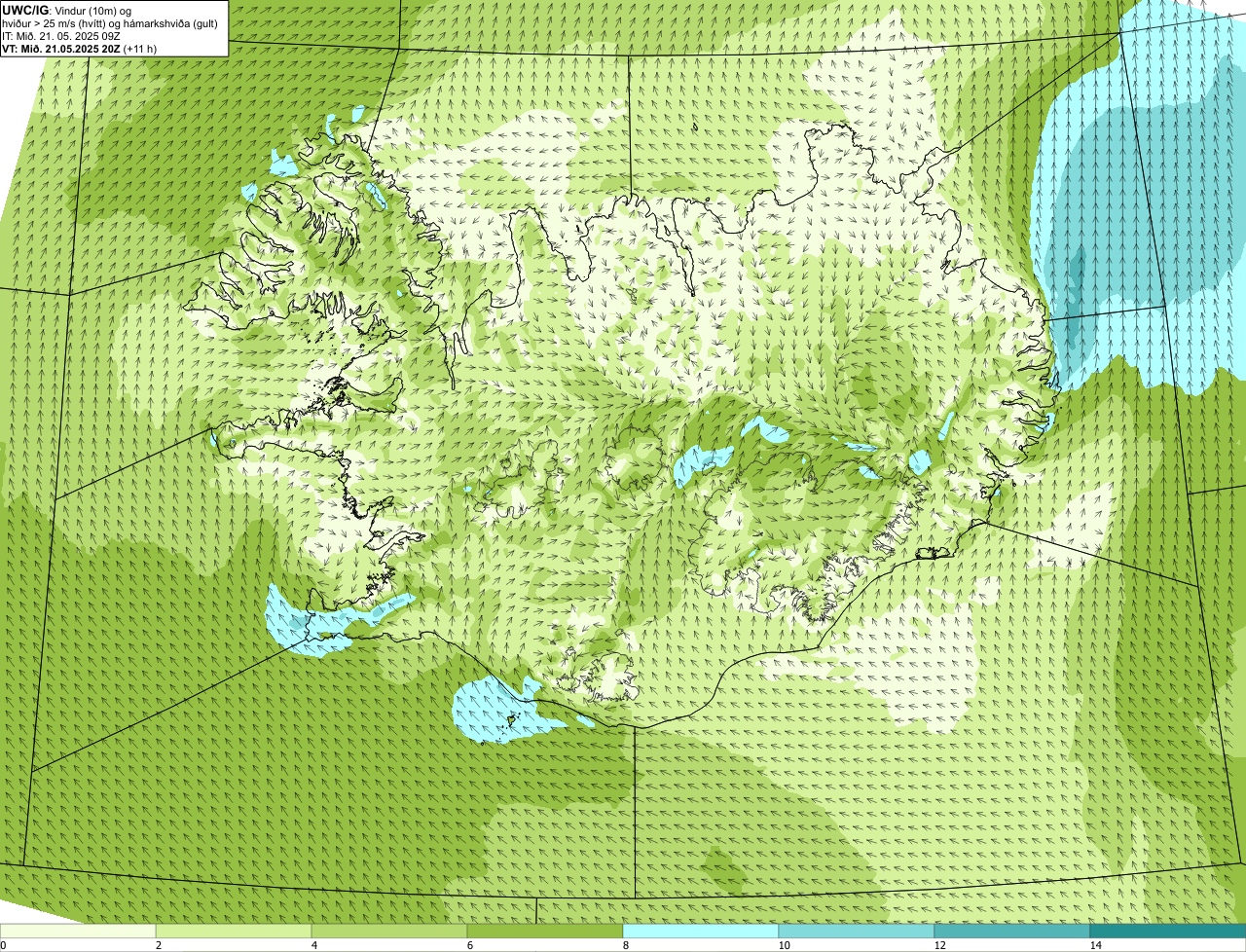1246x952 pixels.
Task: Click the light cyan 8–10 m/s legend segment
Action: point(701,931)
